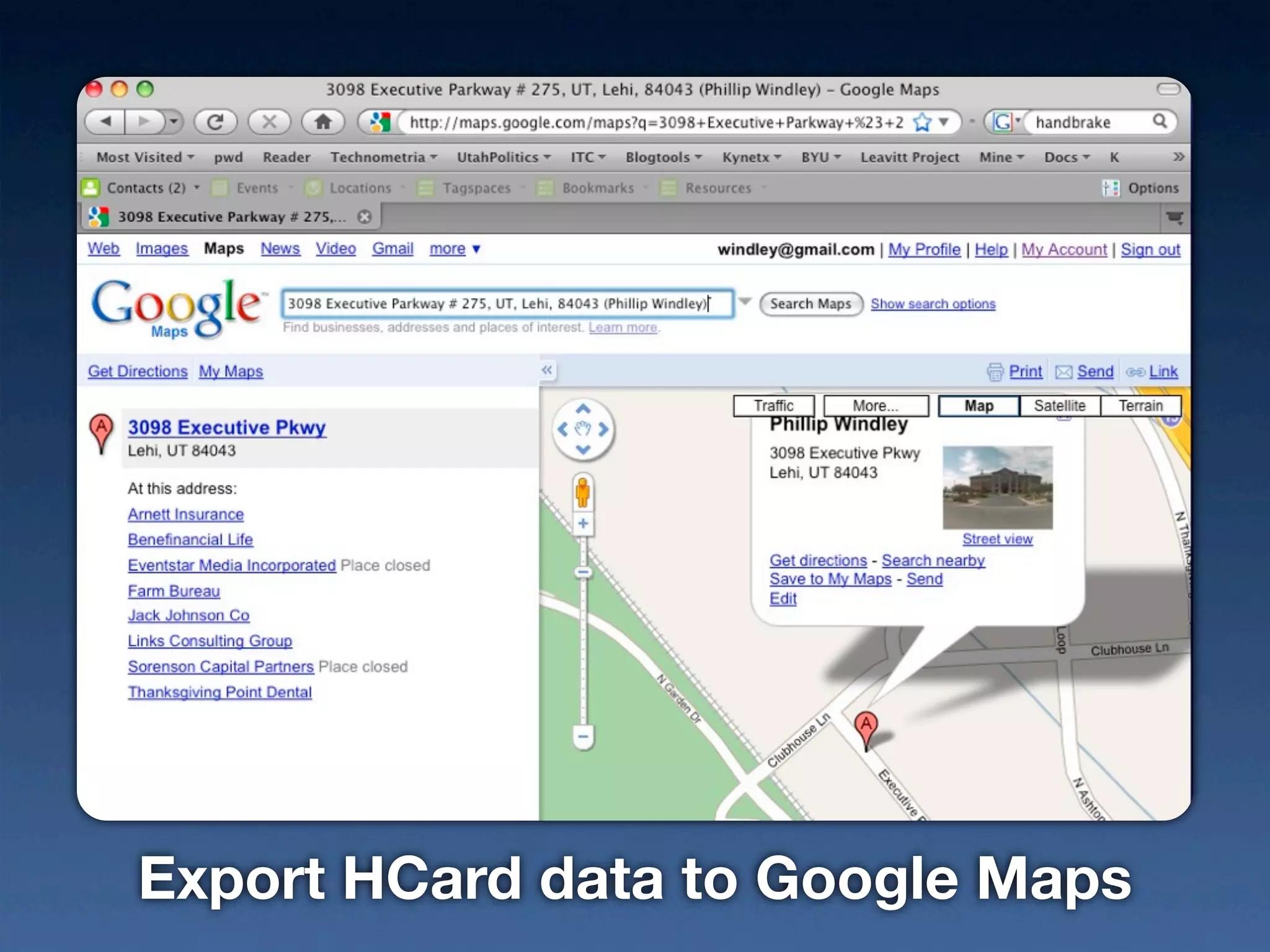List all tabs button at tab bar end

point(1175,218)
